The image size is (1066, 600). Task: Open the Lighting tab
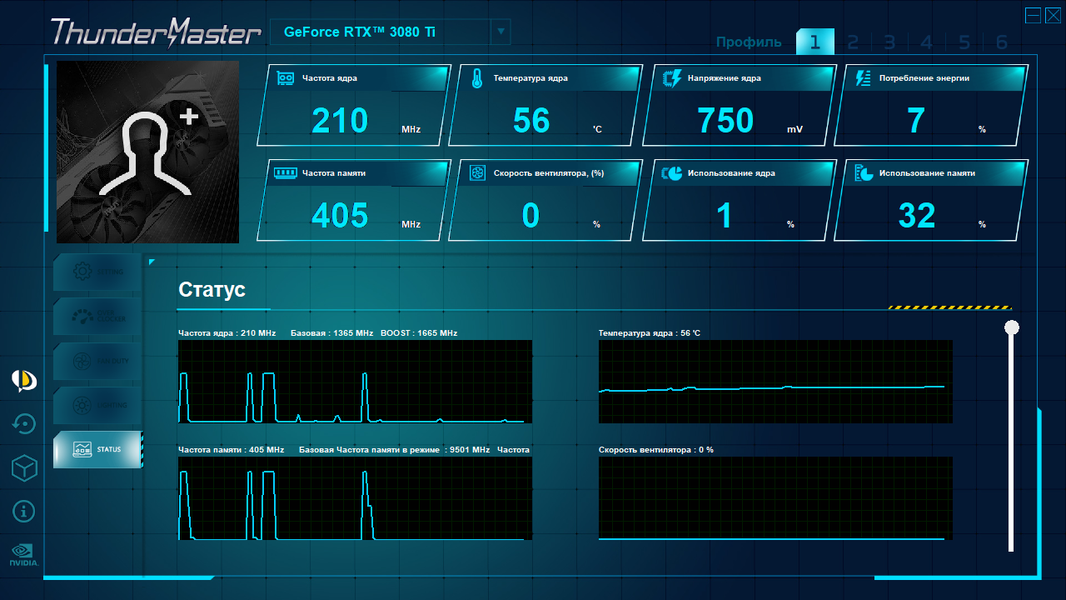(97, 405)
